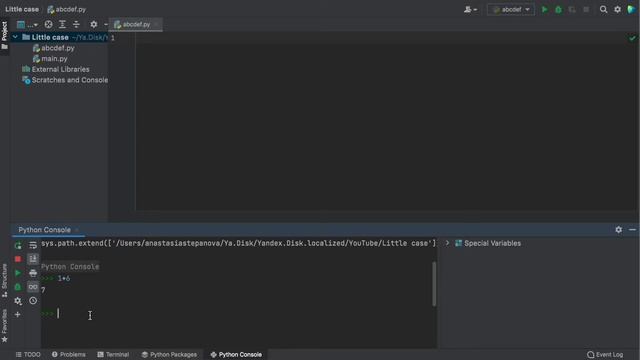
Task: Open Scratches and Consoles node
Action: pyautogui.click(x=70, y=80)
